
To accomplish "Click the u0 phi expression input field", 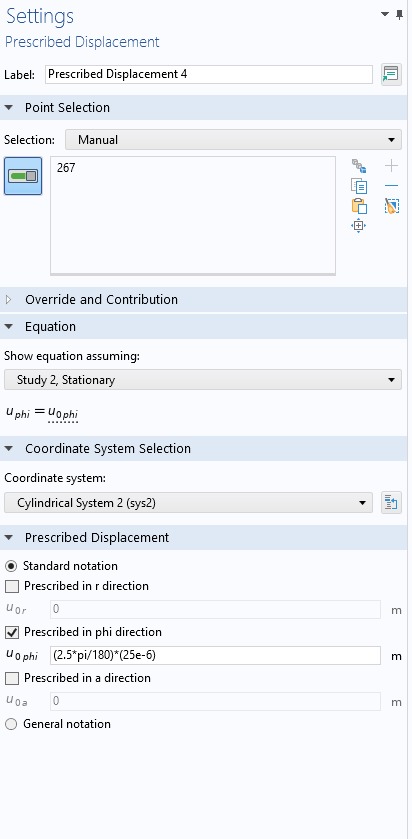I will [x=215, y=655].
